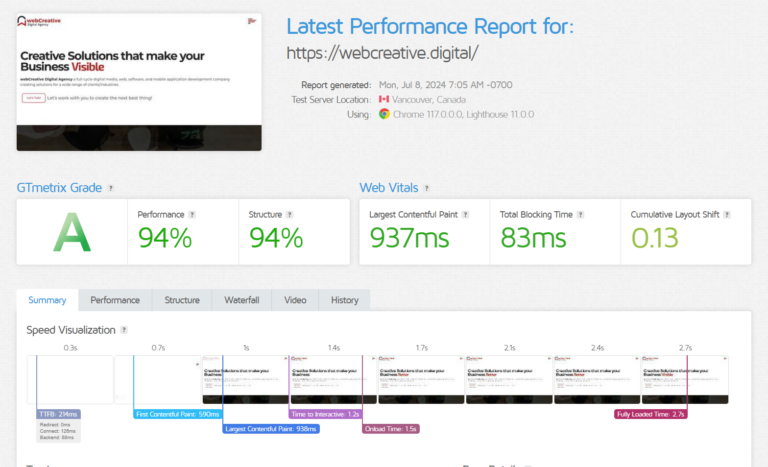Click Fully Loaded Time 2.7s marker

click(651, 413)
